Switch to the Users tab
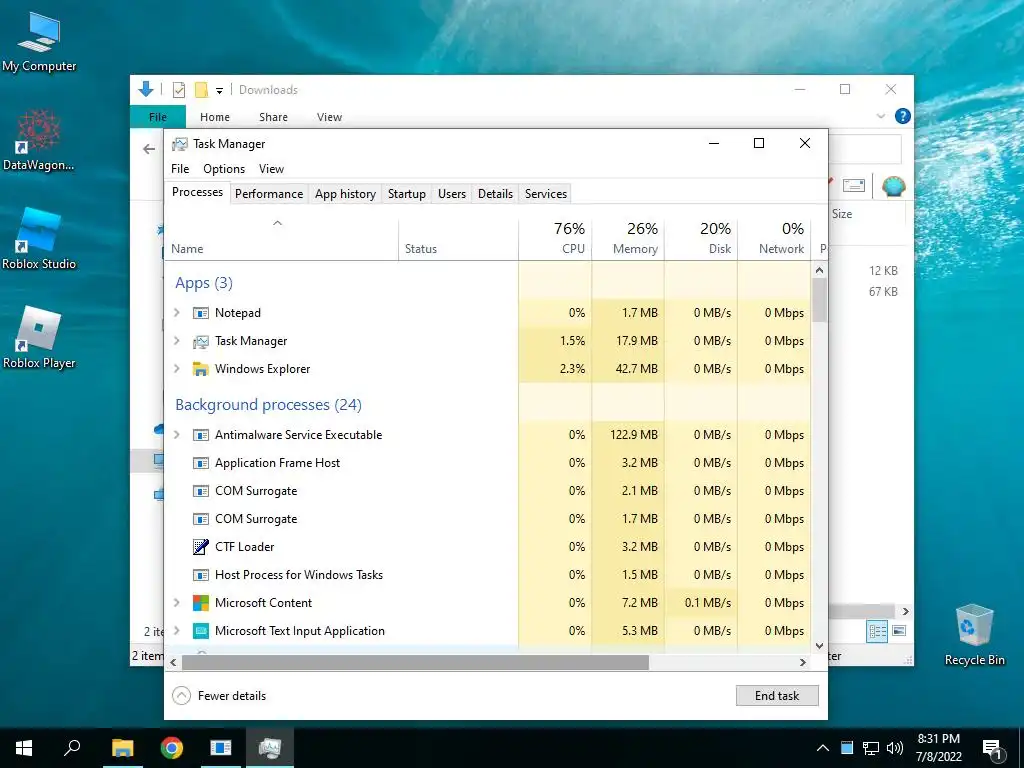The height and width of the screenshot is (768, 1024). [452, 194]
